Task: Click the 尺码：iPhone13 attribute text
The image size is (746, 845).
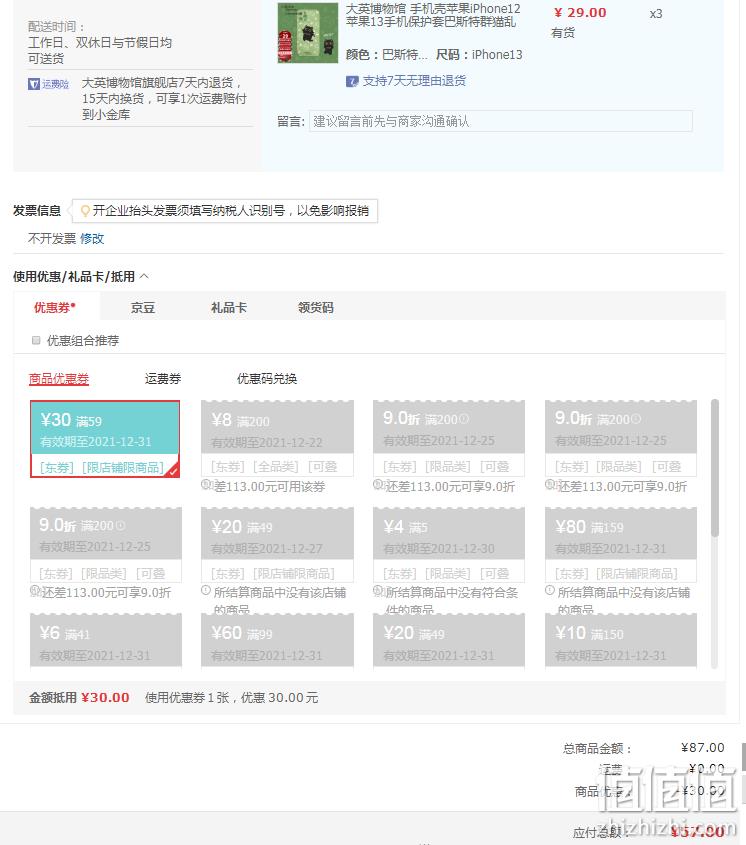Action: (479, 54)
